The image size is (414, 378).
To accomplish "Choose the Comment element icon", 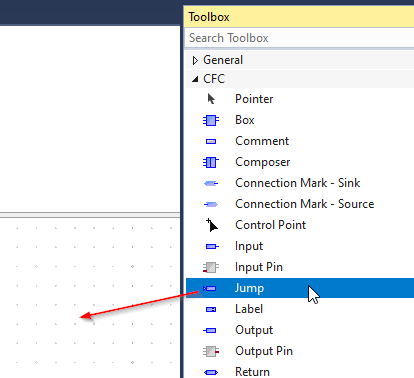I will 211,141.
